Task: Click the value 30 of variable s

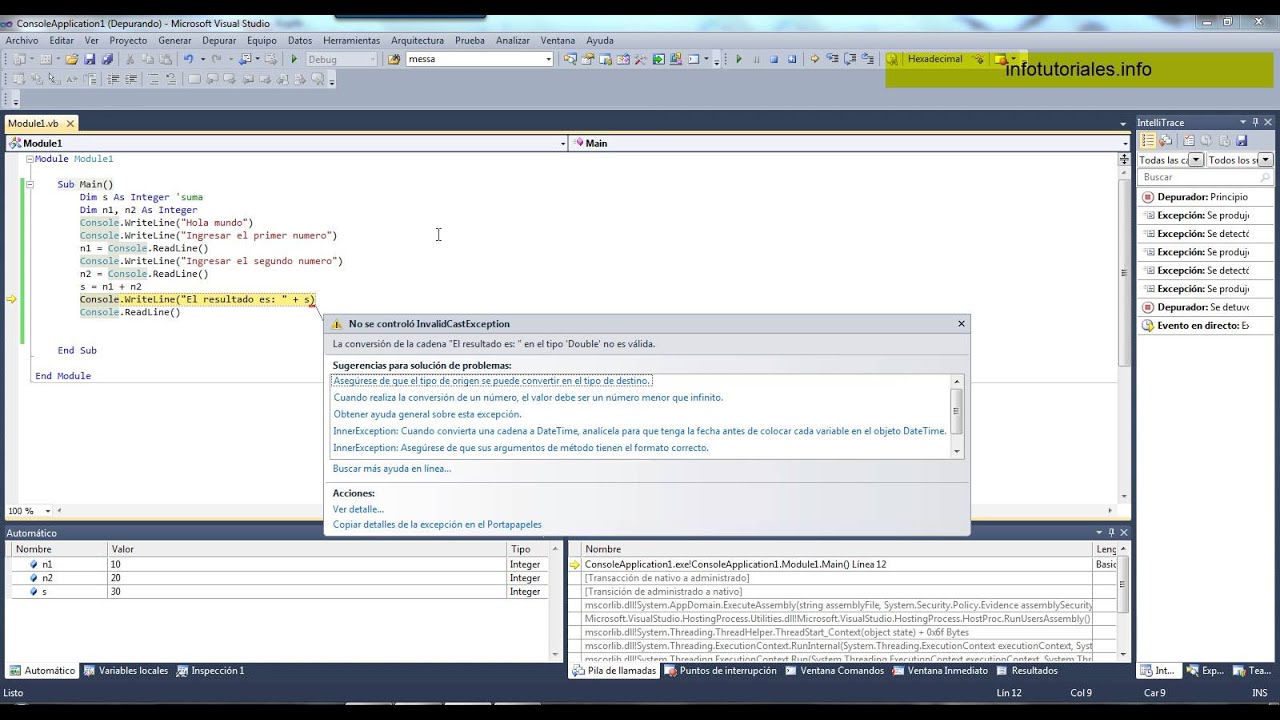Action: click(117, 591)
